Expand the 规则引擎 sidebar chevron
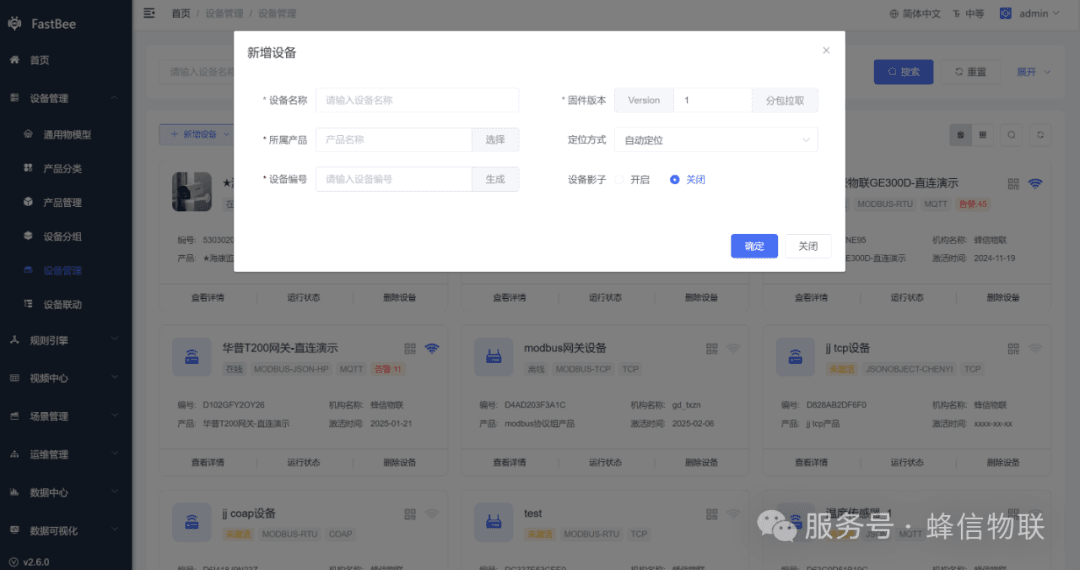1080x570 pixels. [114, 339]
